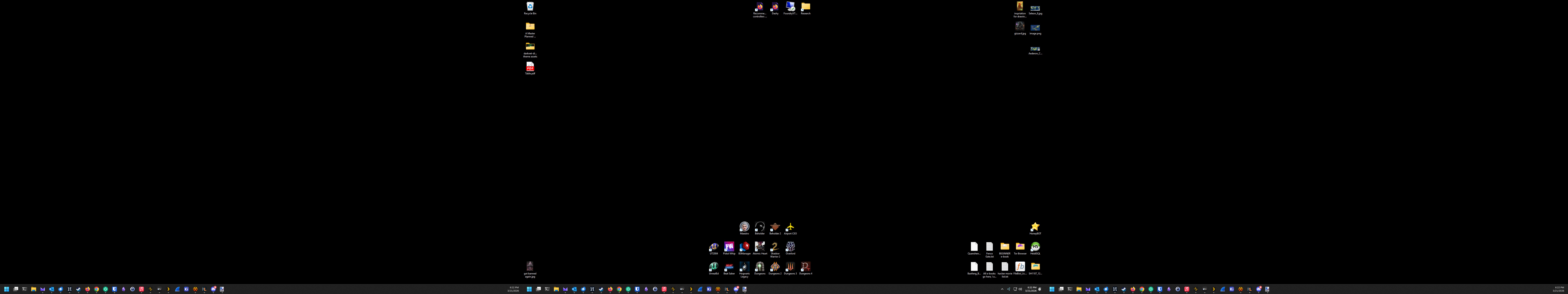Open the HoneyBOT shortcut

pos(1035,228)
